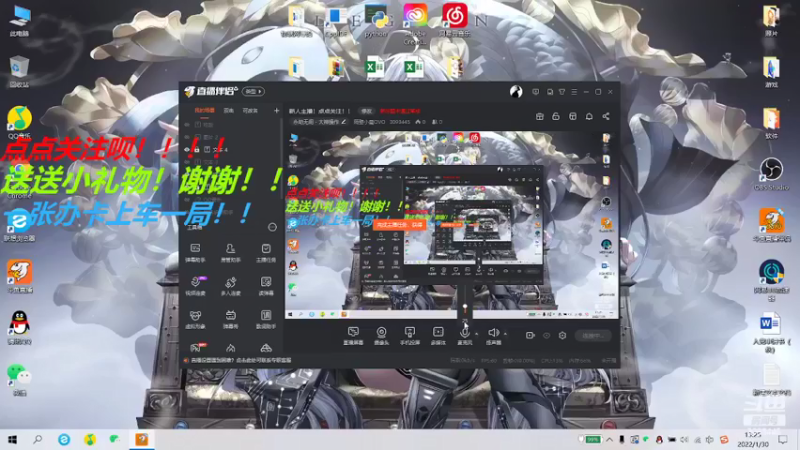
Task: Open the 房管助手 tool
Action: (230, 253)
